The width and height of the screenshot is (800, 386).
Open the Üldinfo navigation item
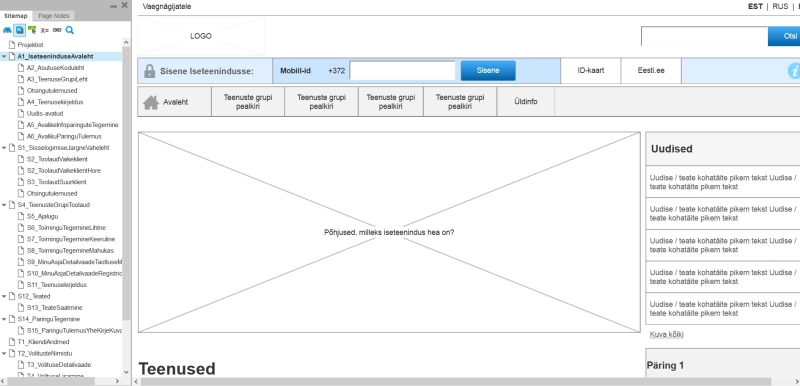526,102
